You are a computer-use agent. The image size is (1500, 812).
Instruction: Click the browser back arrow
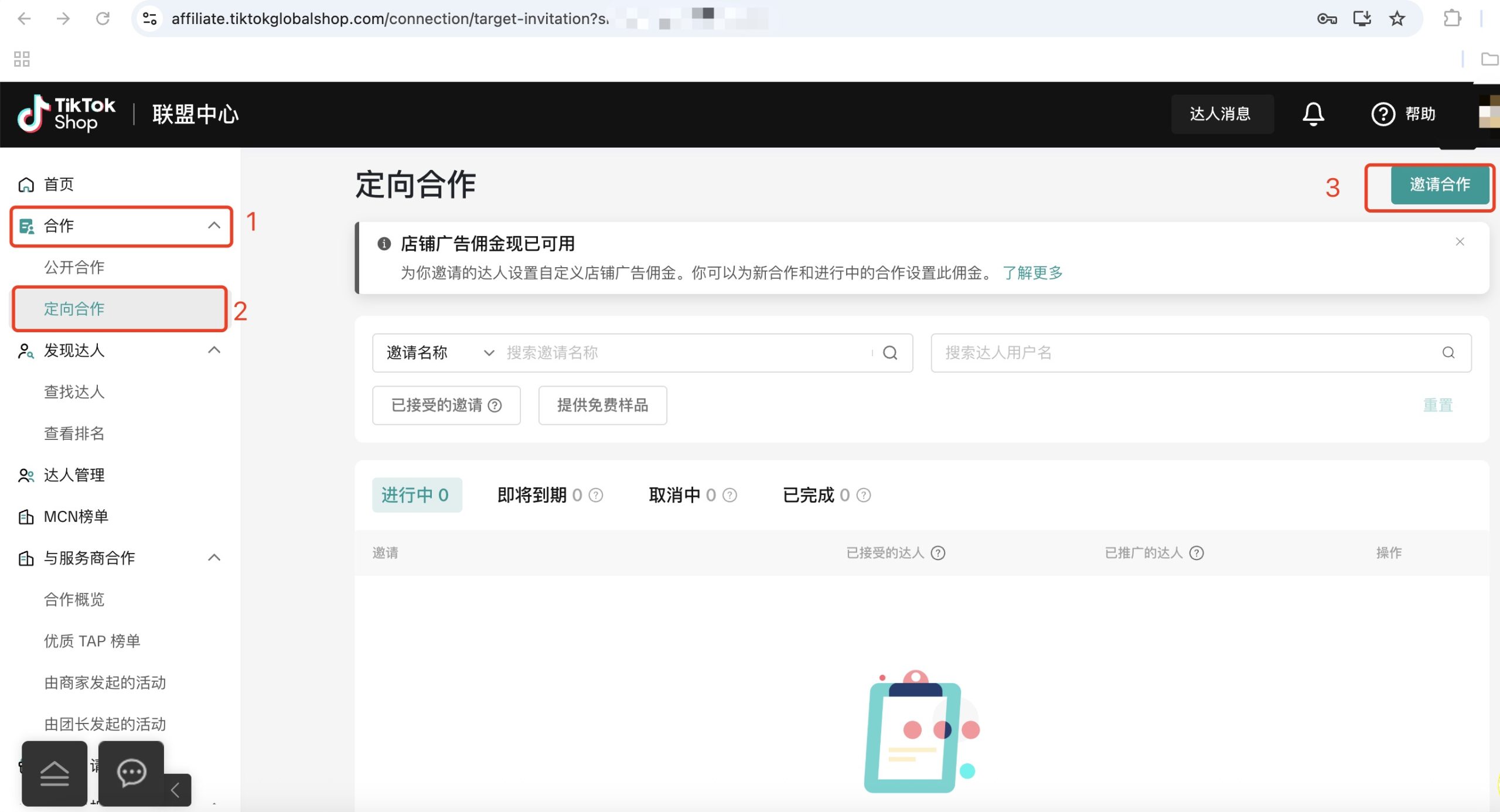point(25,19)
